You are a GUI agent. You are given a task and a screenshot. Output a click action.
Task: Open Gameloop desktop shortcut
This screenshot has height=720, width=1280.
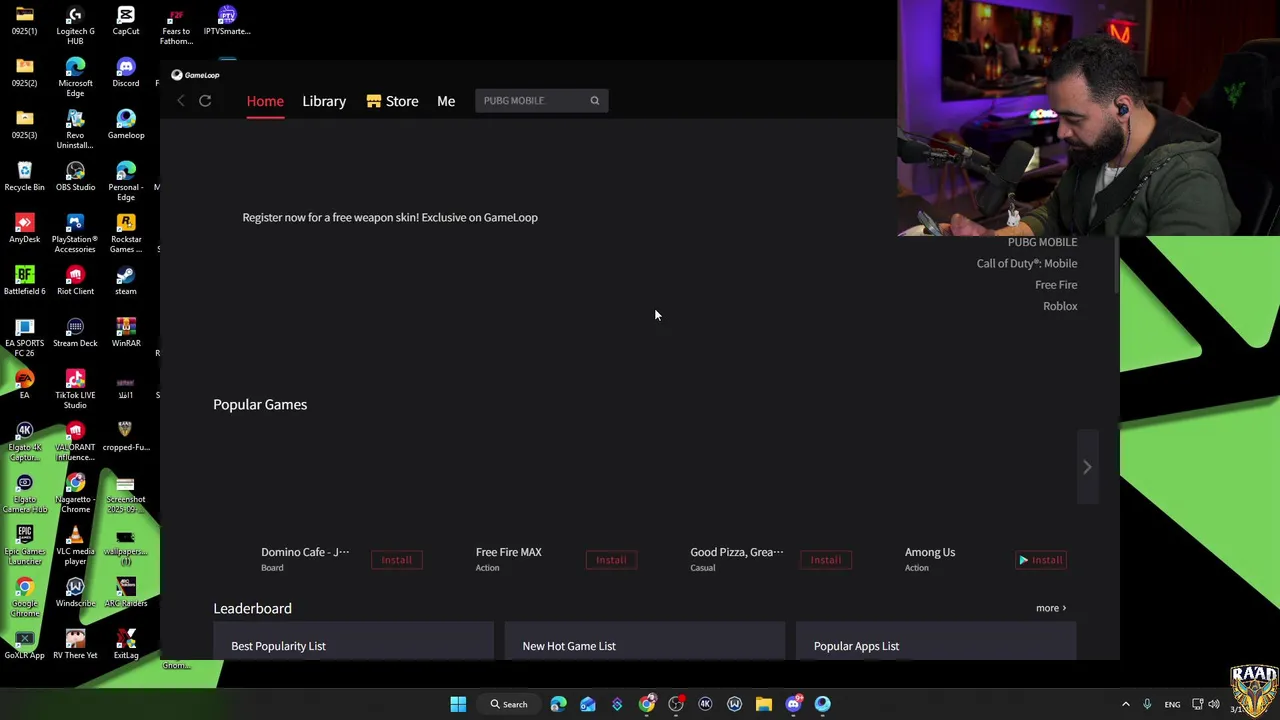pyautogui.click(x=126, y=125)
